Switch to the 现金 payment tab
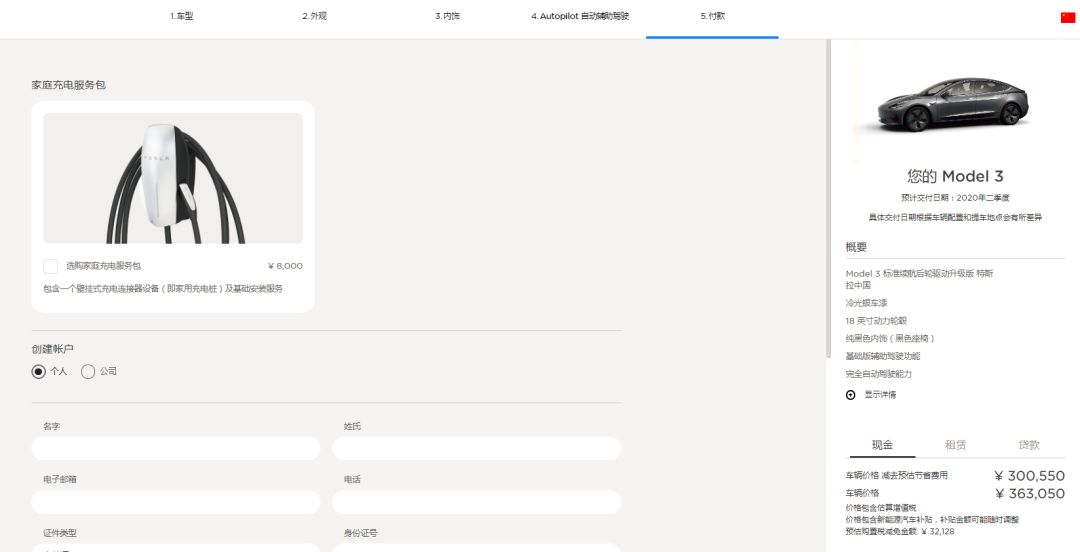The height and width of the screenshot is (552, 1080). point(882,445)
